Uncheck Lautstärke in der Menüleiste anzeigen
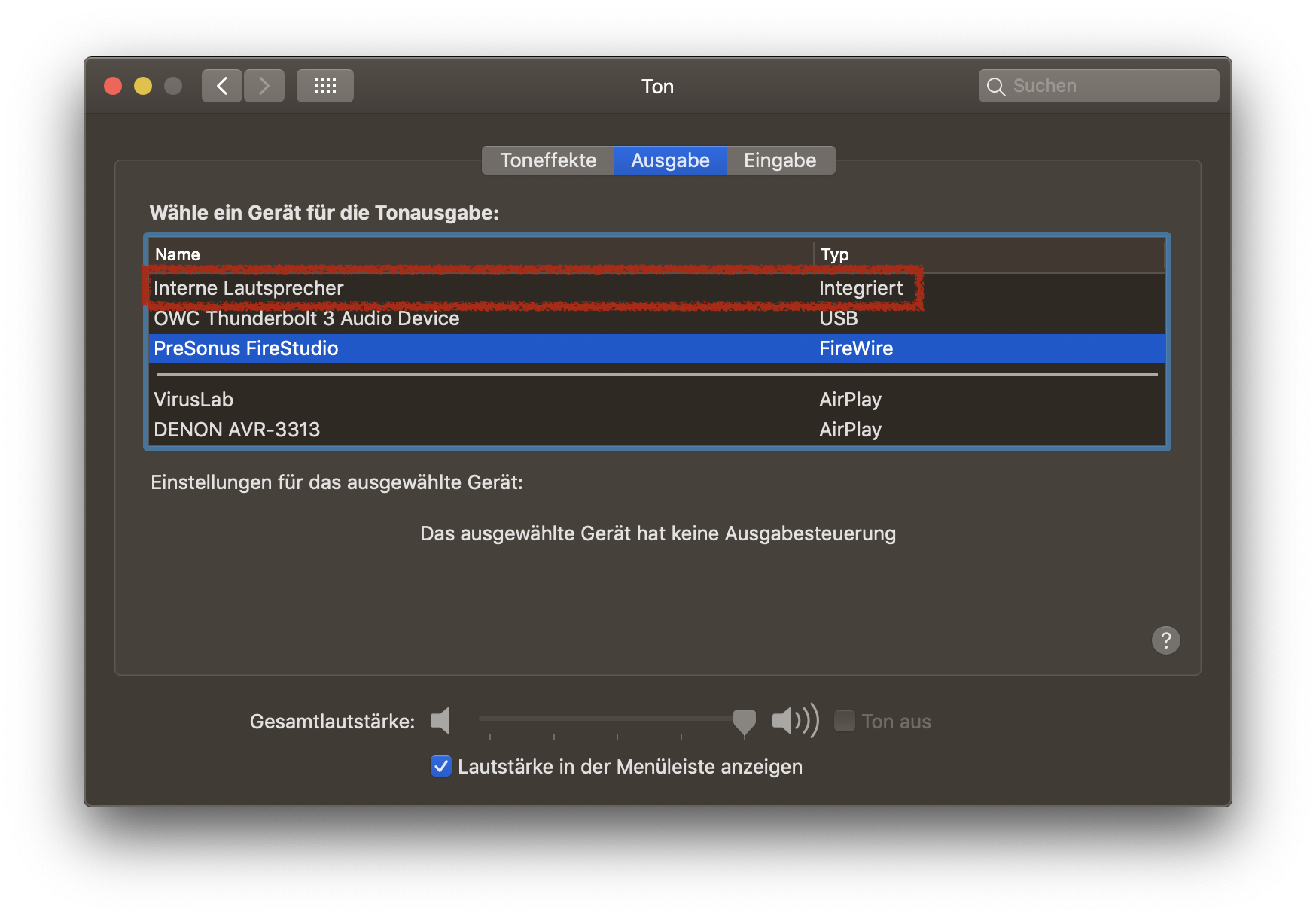Image resolution: width=1316 pixels, height=918 pixels. 441,766
